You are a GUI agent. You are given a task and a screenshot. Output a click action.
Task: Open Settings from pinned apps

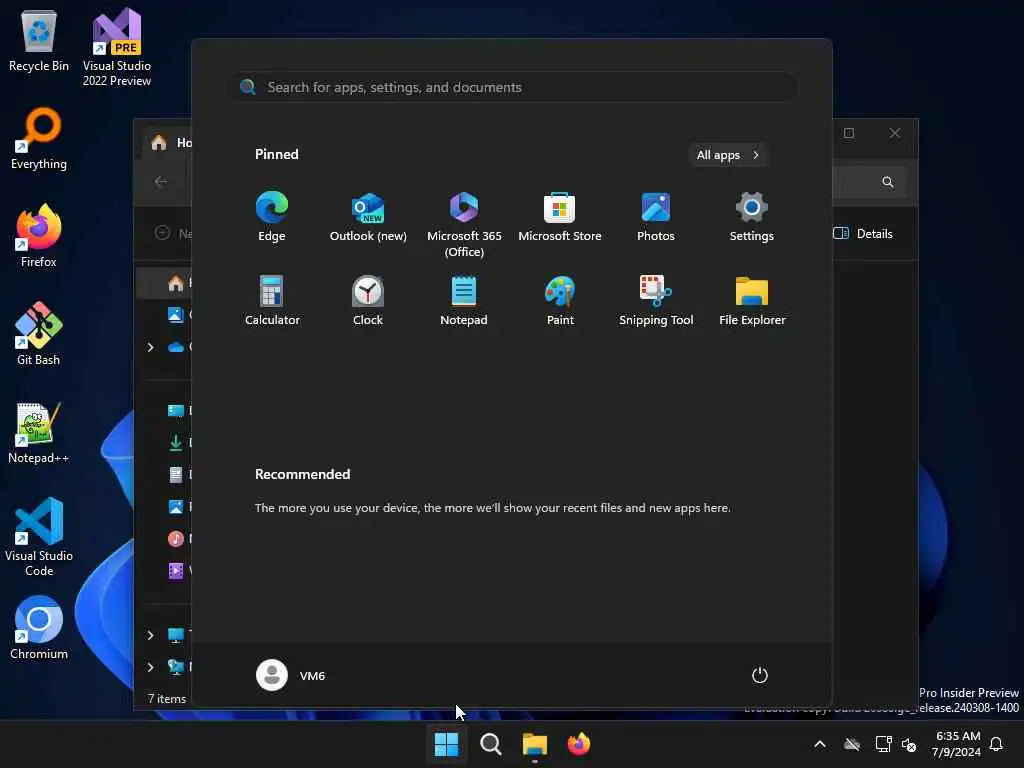click(752, 217)
